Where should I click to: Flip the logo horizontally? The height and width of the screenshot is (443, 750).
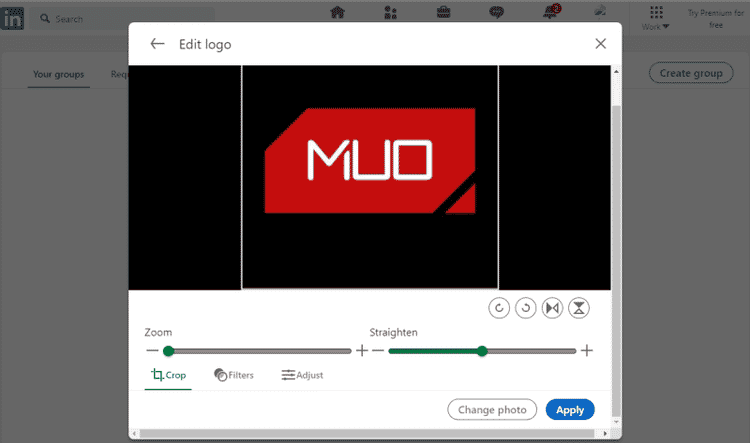552,308
